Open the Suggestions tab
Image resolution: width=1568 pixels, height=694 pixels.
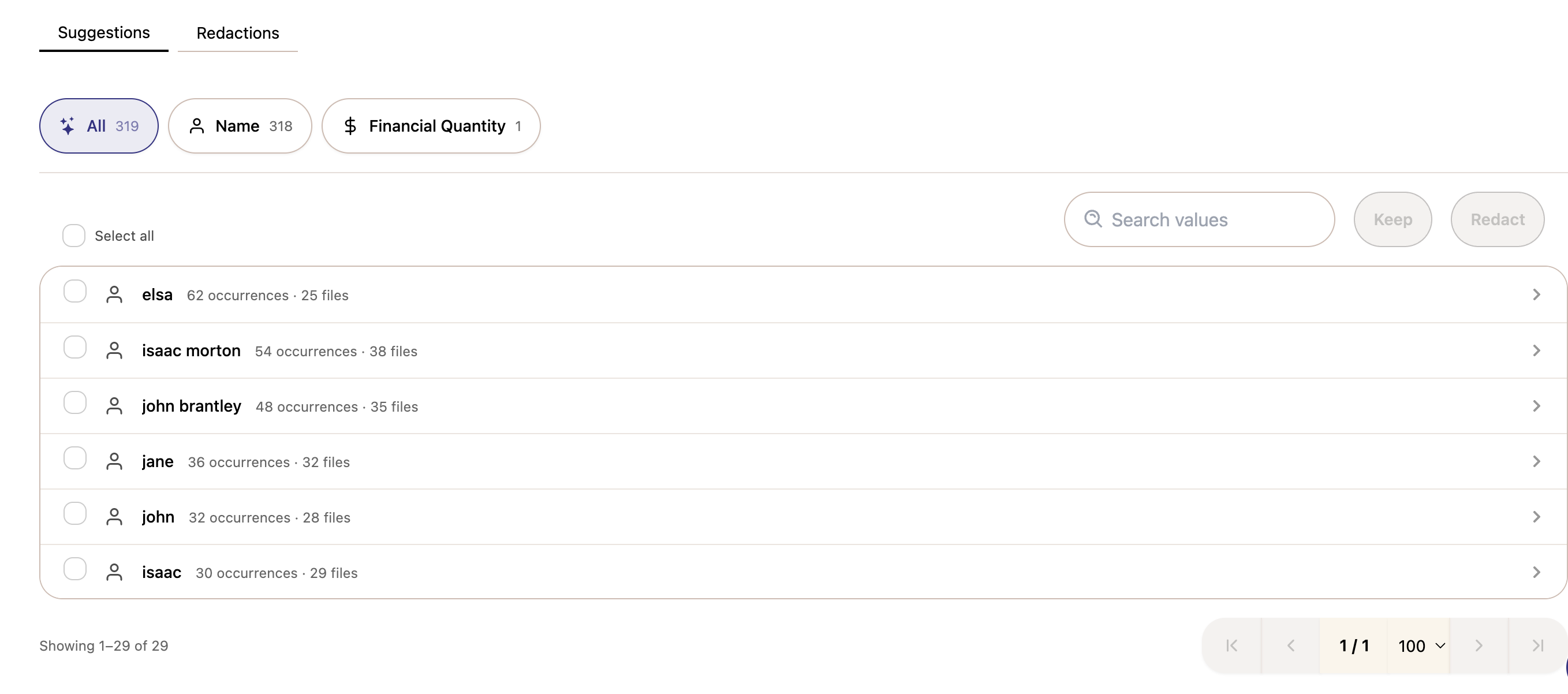(104, 32)
